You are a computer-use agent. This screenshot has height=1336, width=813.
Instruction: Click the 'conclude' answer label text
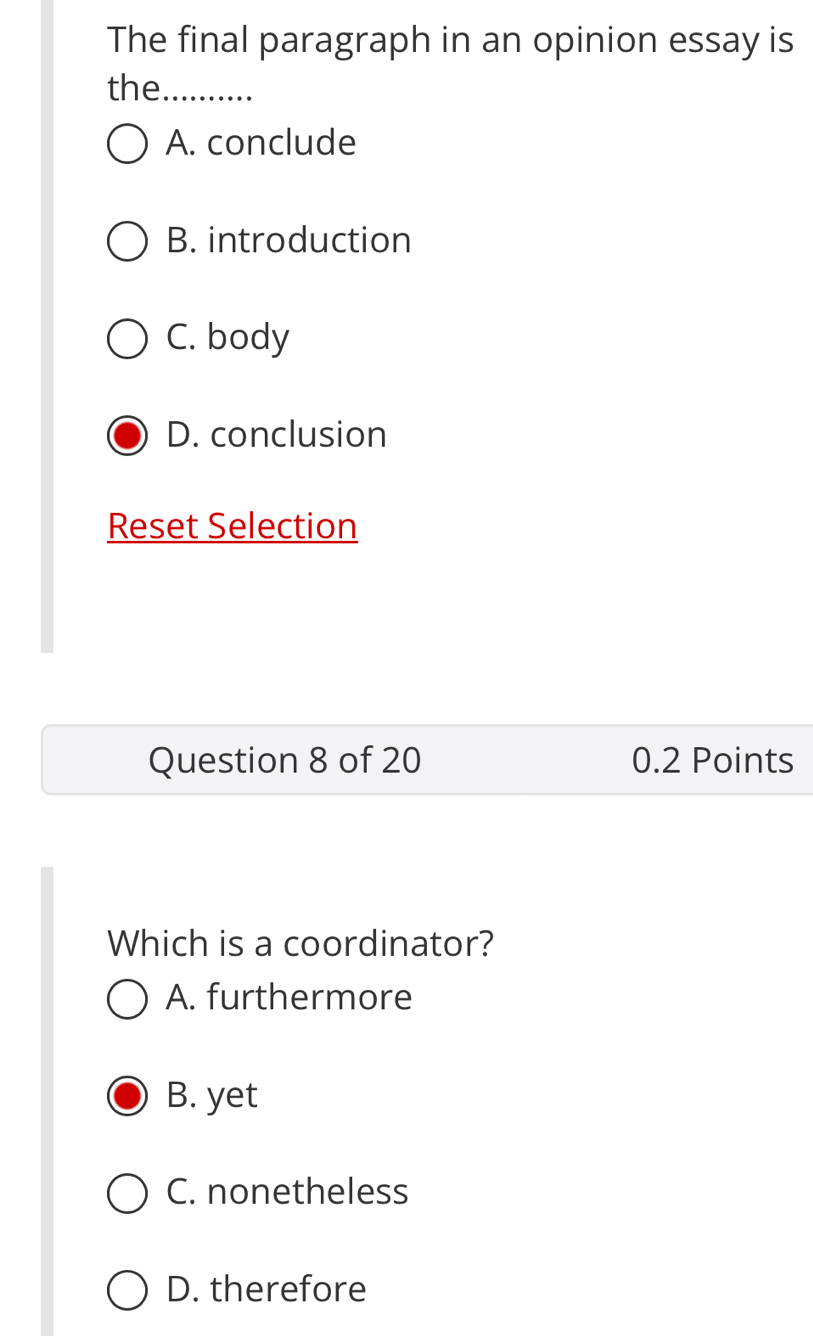point(281,143)
